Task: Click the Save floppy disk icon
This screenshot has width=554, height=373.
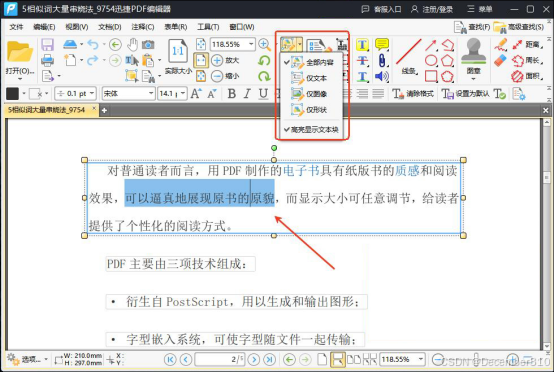Action: [47, 45]
